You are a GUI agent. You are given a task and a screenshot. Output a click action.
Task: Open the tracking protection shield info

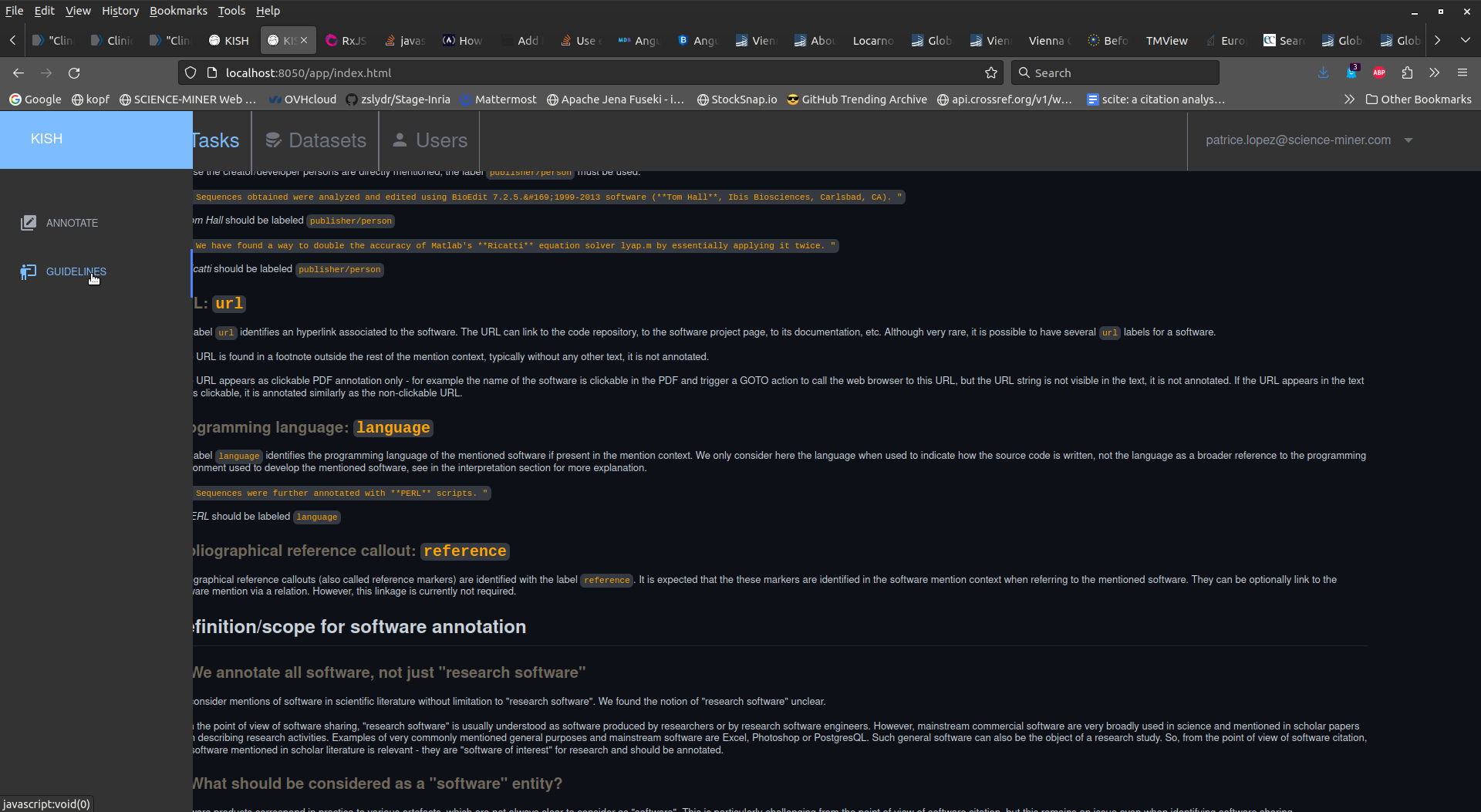click(191, 72)
